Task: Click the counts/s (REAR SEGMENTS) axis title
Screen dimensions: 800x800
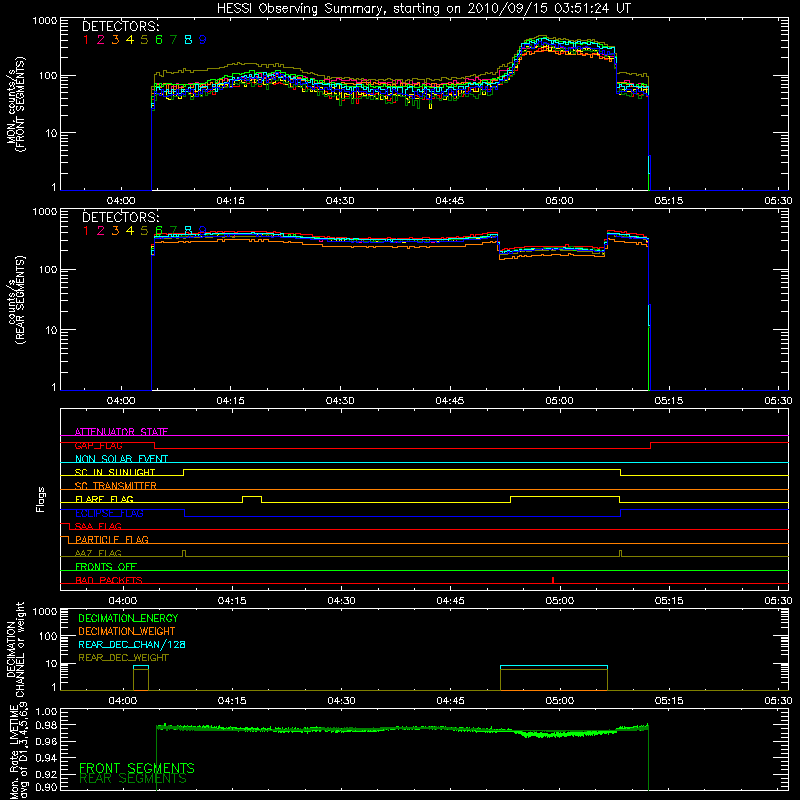Action: coord(15,300)
